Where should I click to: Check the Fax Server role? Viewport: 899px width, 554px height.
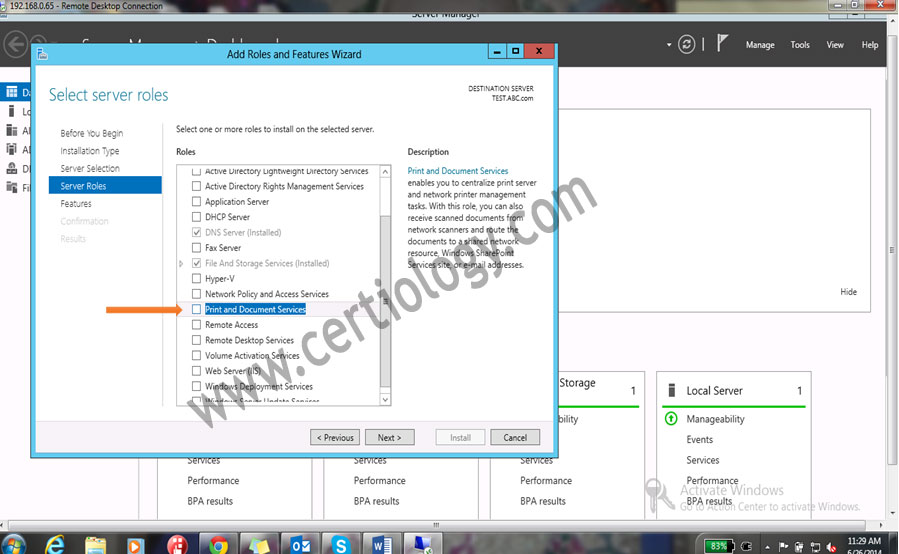(196, 248)
